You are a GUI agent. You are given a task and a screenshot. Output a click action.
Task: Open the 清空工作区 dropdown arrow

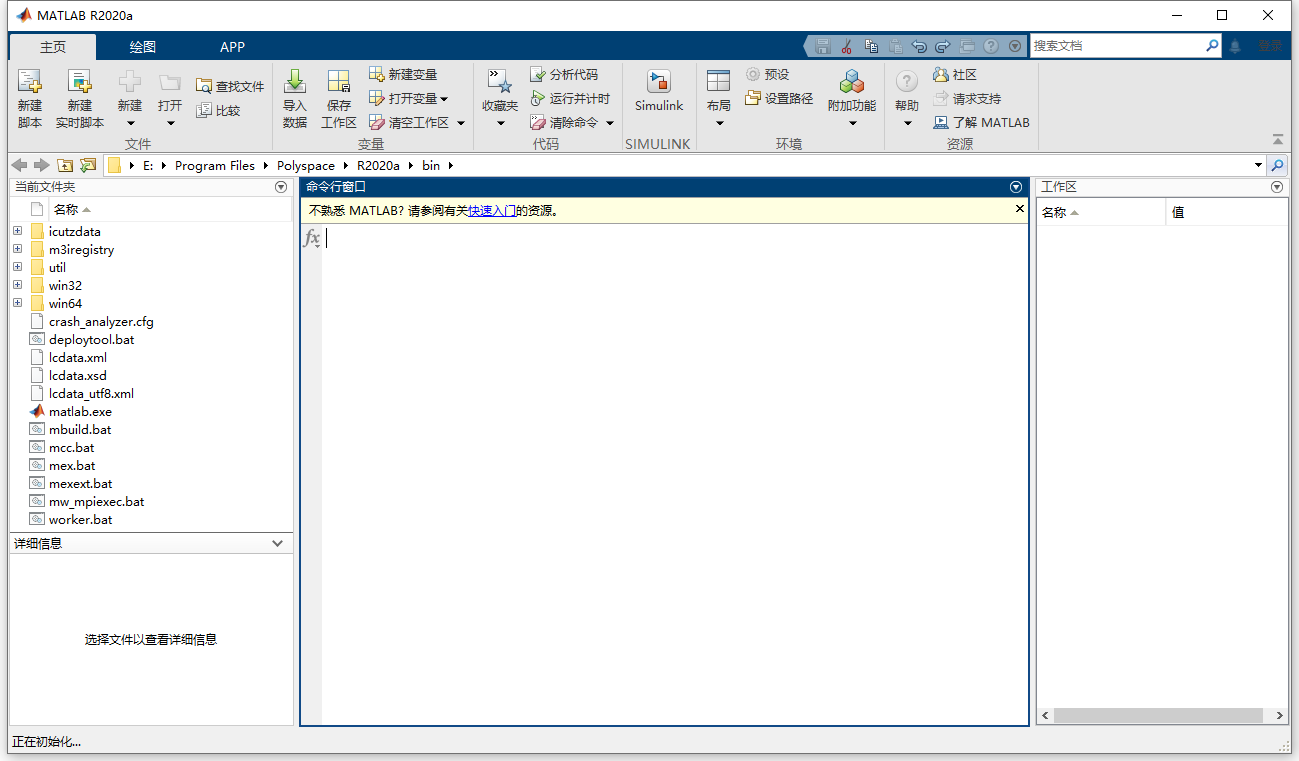click(x=461, y=123)
